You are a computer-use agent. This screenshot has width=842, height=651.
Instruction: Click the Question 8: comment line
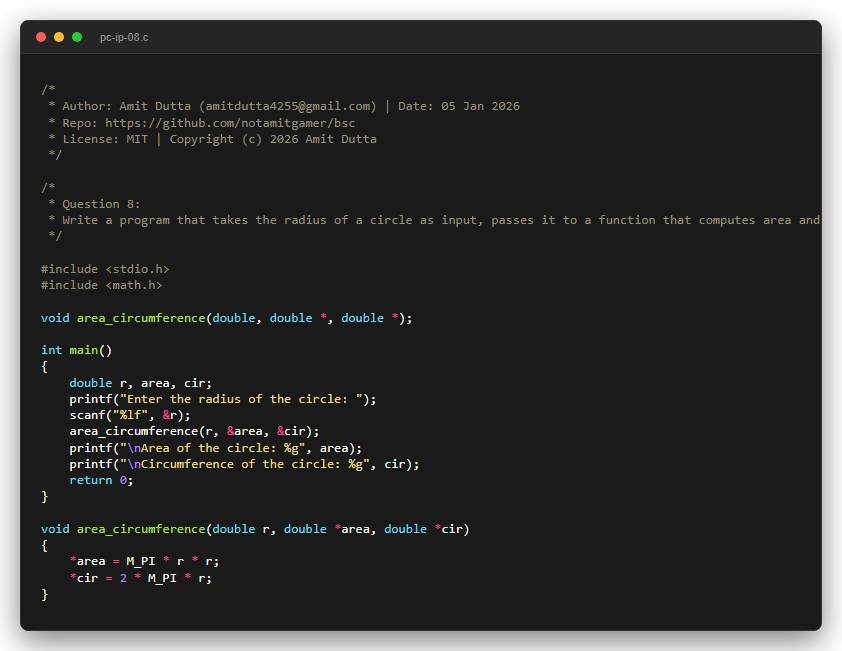(x=95, y=204)
